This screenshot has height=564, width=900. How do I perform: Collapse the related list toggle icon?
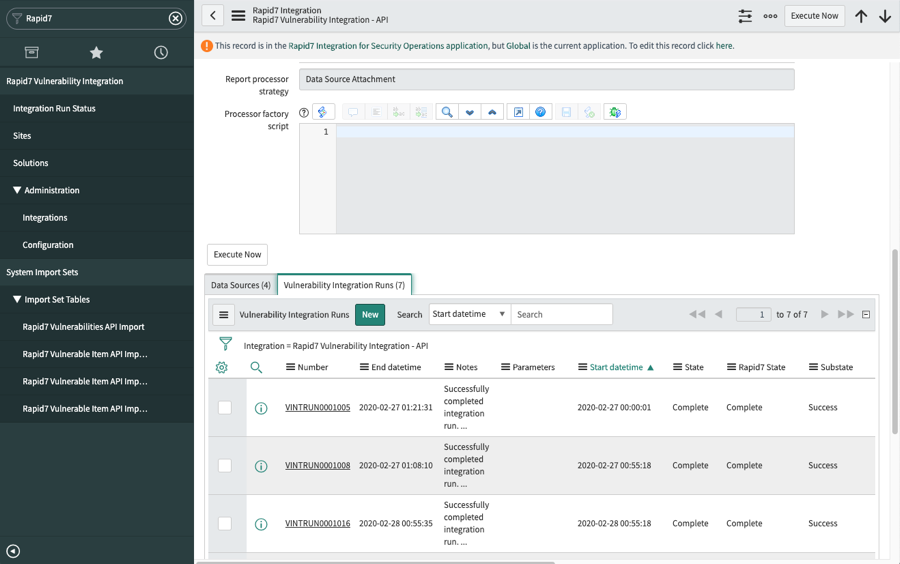pyautogui.click(x=866, y=314)
